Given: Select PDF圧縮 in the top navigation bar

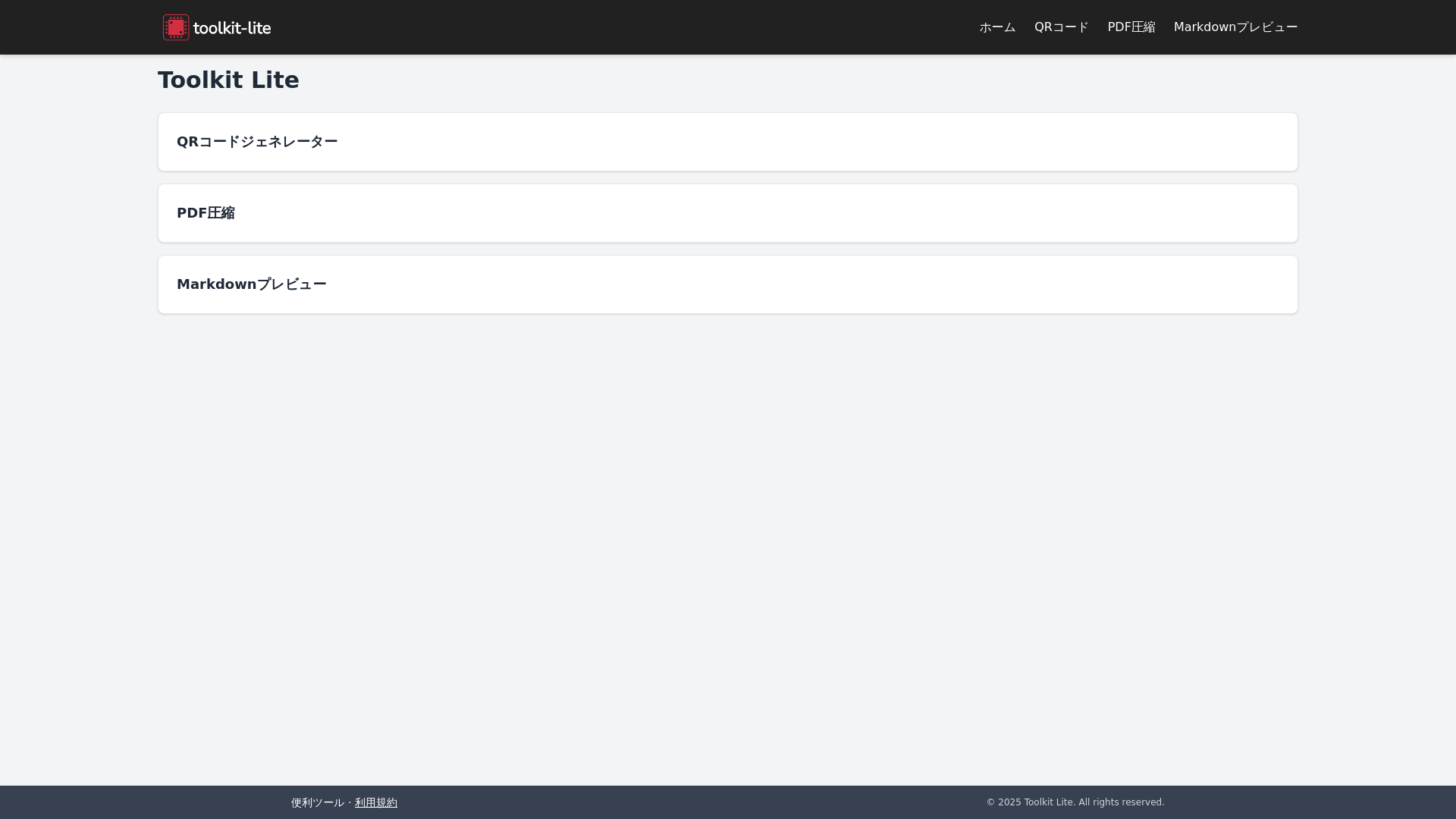Looking at the screenshot, I should (1131, 27).
